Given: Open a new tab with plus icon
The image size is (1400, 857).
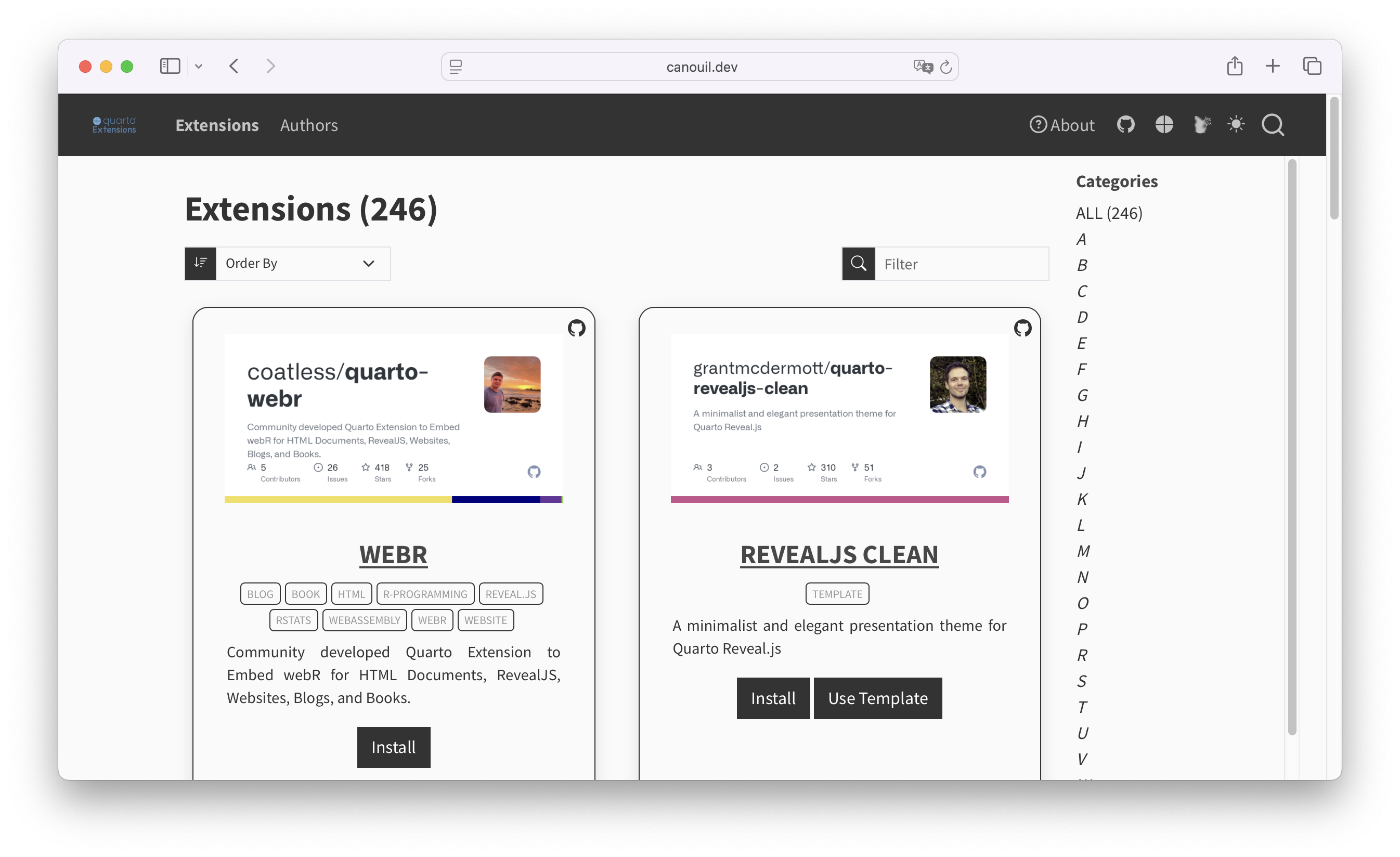Looking at the screenshot, I should pyautogui.click(x=1273, y=66).
